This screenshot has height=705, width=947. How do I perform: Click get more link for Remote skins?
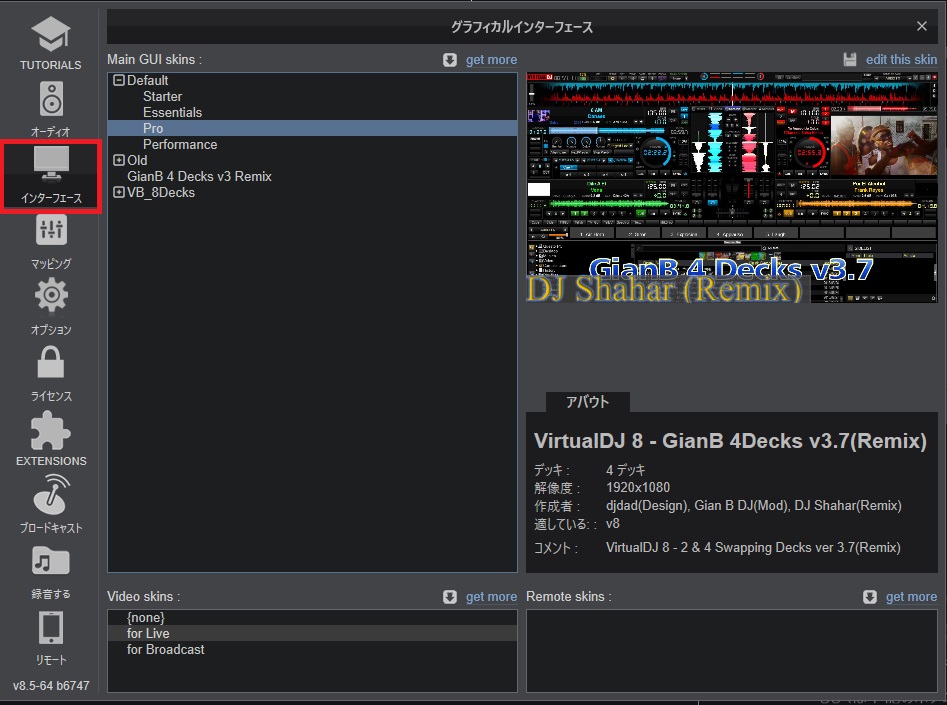coord(911,597)
